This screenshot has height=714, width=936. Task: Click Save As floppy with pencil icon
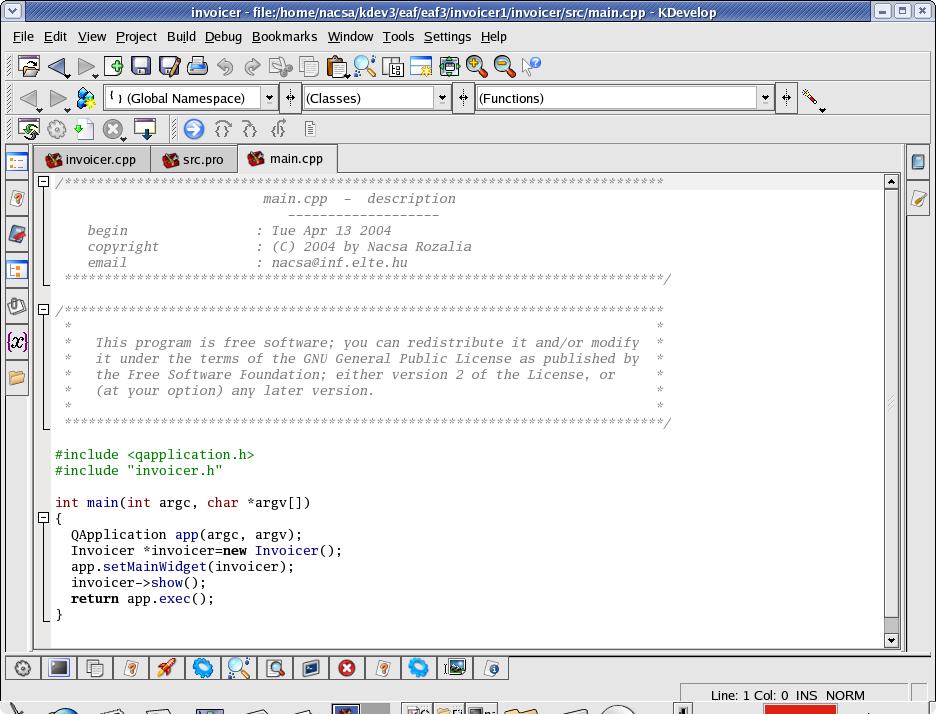click(x=170, y=66)
